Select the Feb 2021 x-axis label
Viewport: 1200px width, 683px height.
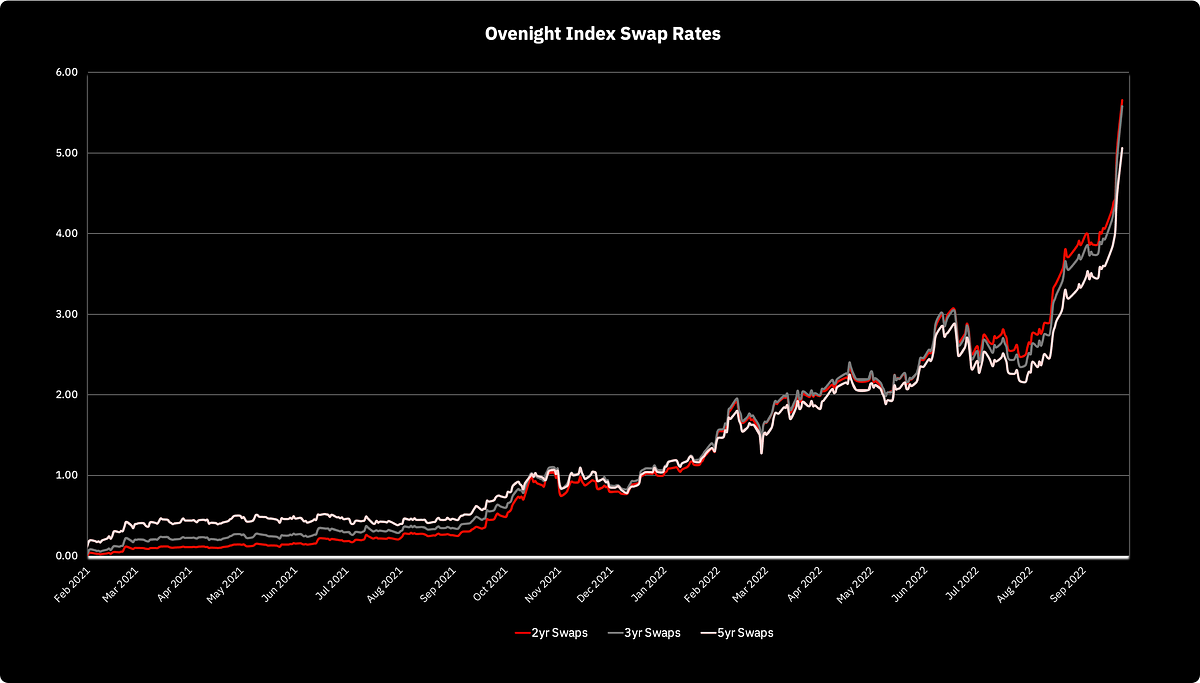[x=71, y=582]
